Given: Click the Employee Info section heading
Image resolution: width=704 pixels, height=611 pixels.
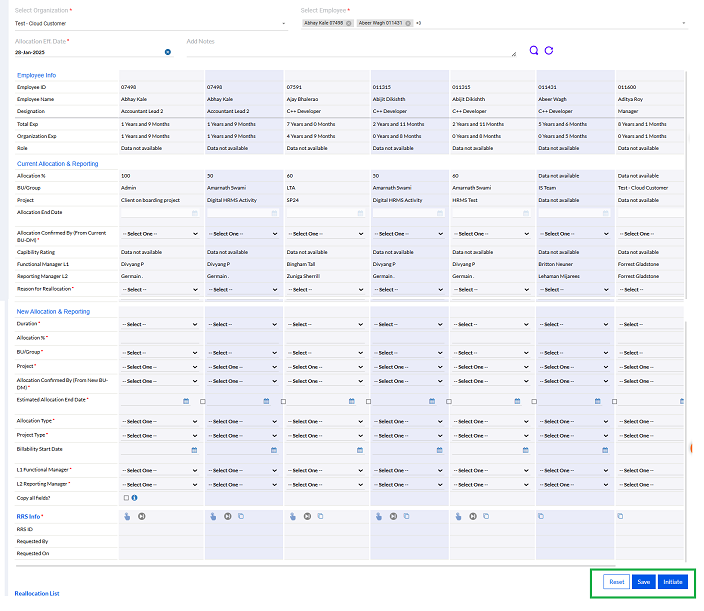Looking at the screenshot, I should 36,75.
